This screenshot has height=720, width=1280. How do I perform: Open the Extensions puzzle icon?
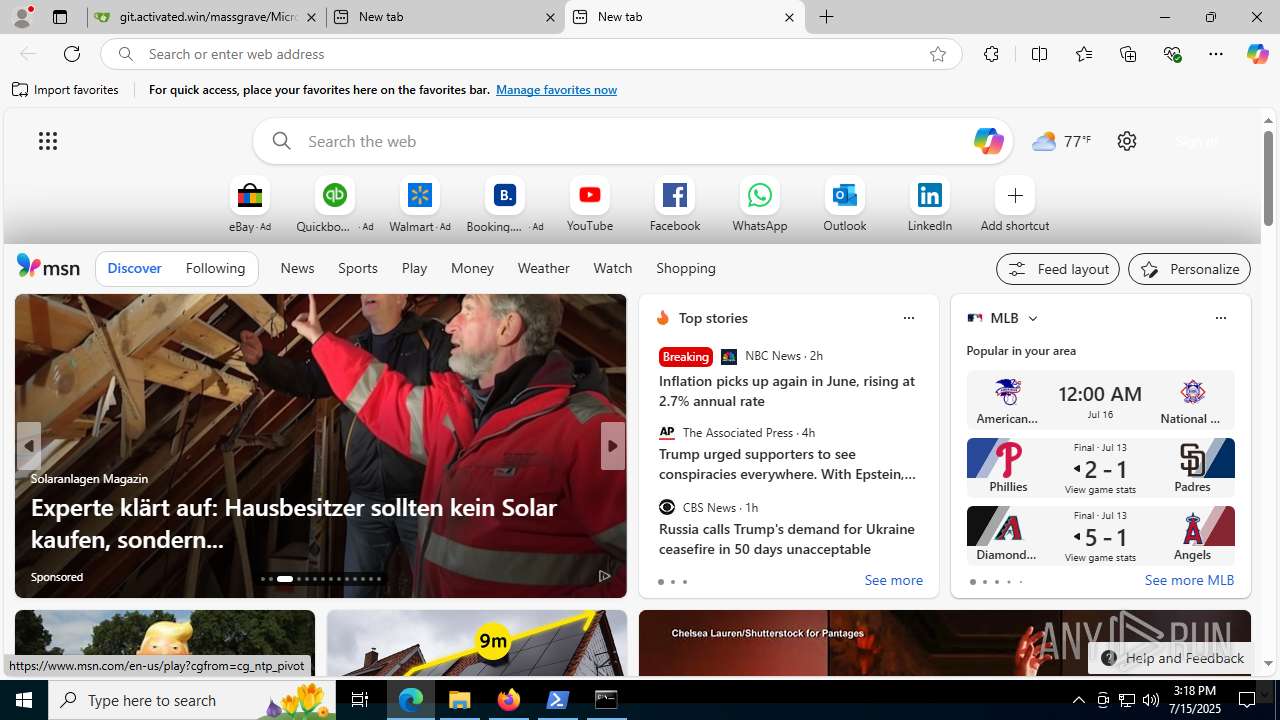click(x=991, y=54)
